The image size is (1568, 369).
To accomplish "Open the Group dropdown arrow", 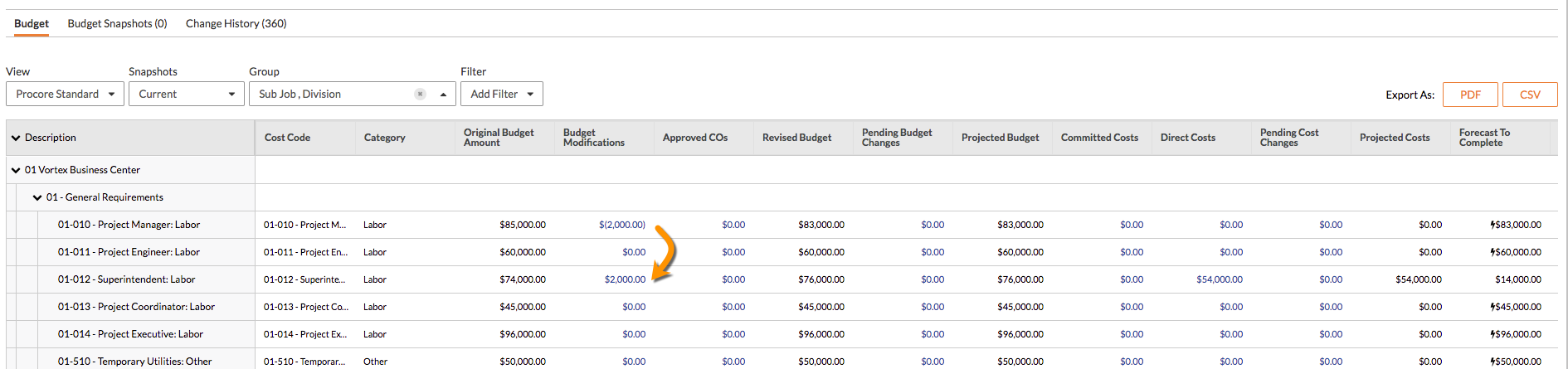I will click(x=443, y=94).
